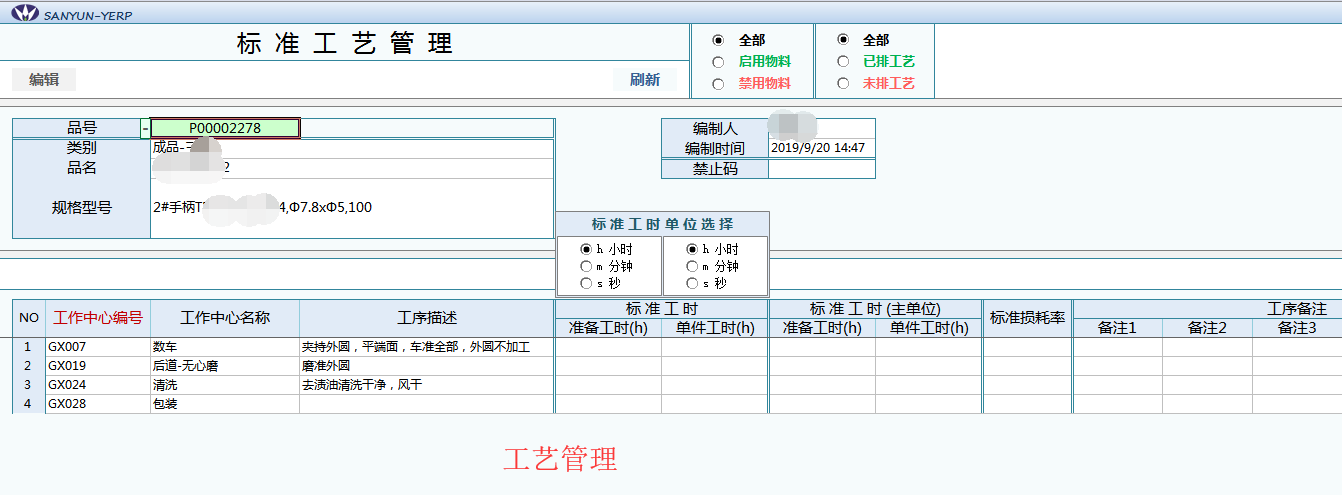
Task: Select s 秒 in right unit group
Action: point(692,283)
